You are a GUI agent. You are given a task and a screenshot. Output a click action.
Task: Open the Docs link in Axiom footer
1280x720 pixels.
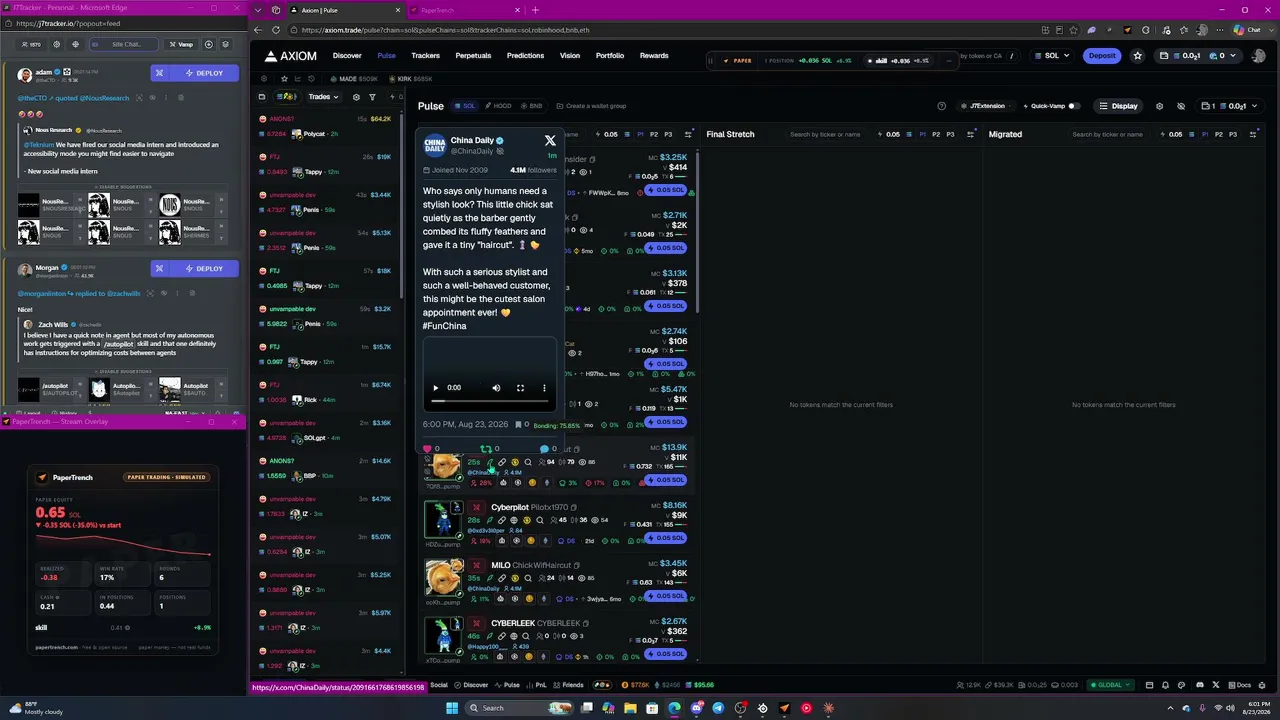1240,685
